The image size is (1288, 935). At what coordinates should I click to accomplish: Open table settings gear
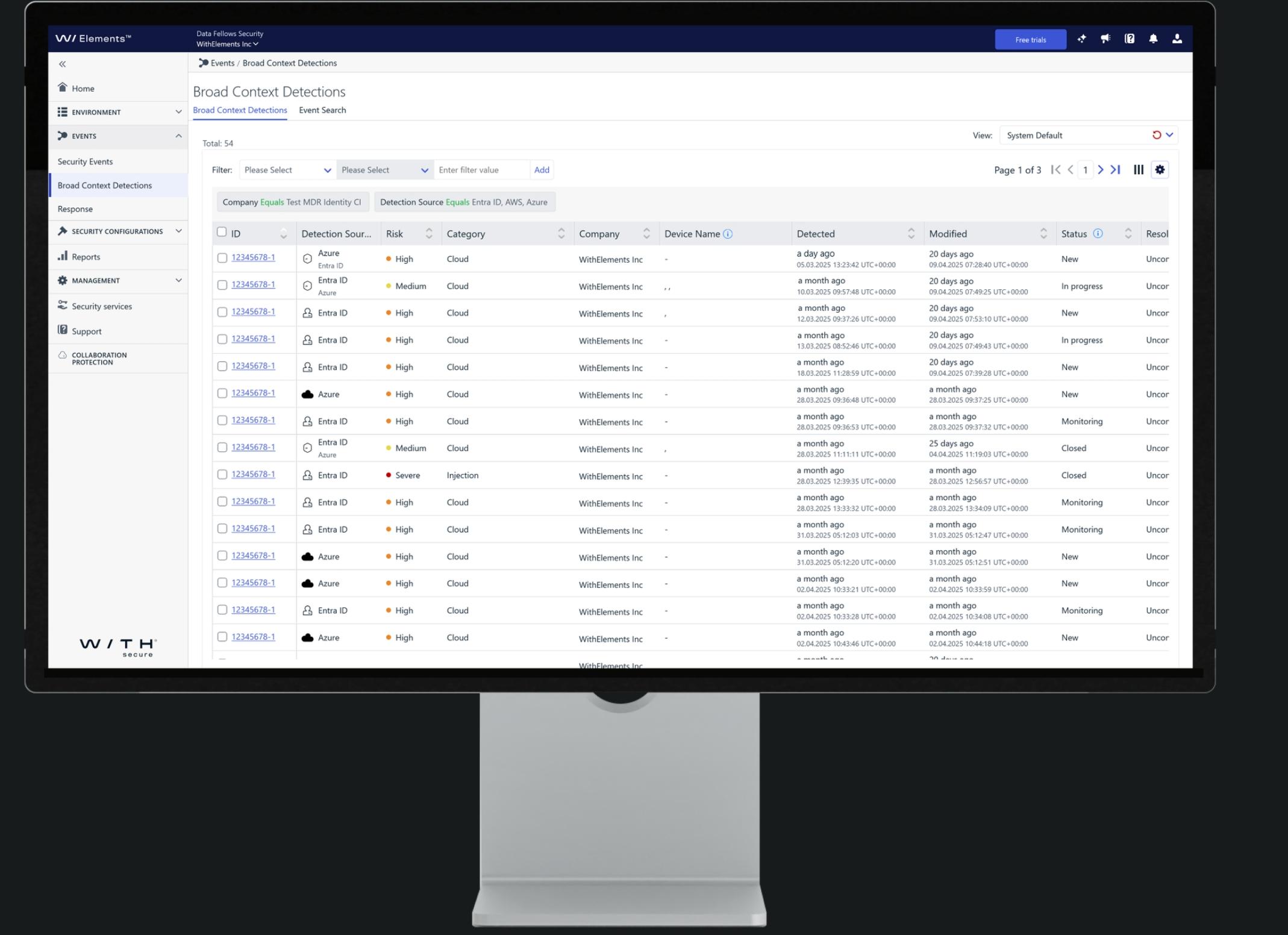click(x=1160, y=170)
